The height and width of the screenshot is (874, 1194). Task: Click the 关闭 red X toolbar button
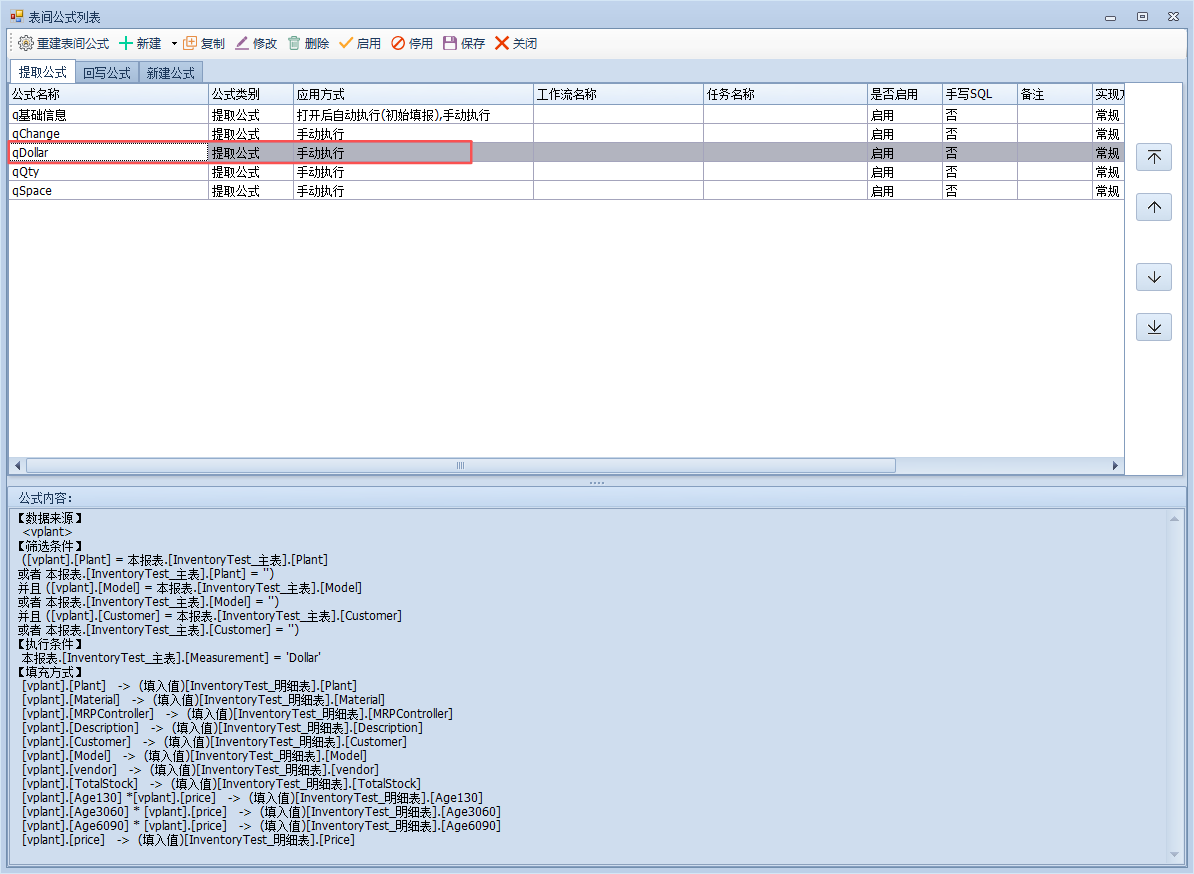[516, 43]
